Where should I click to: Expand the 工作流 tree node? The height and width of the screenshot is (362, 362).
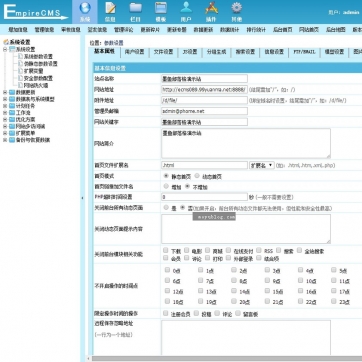(x=5, y=113)
